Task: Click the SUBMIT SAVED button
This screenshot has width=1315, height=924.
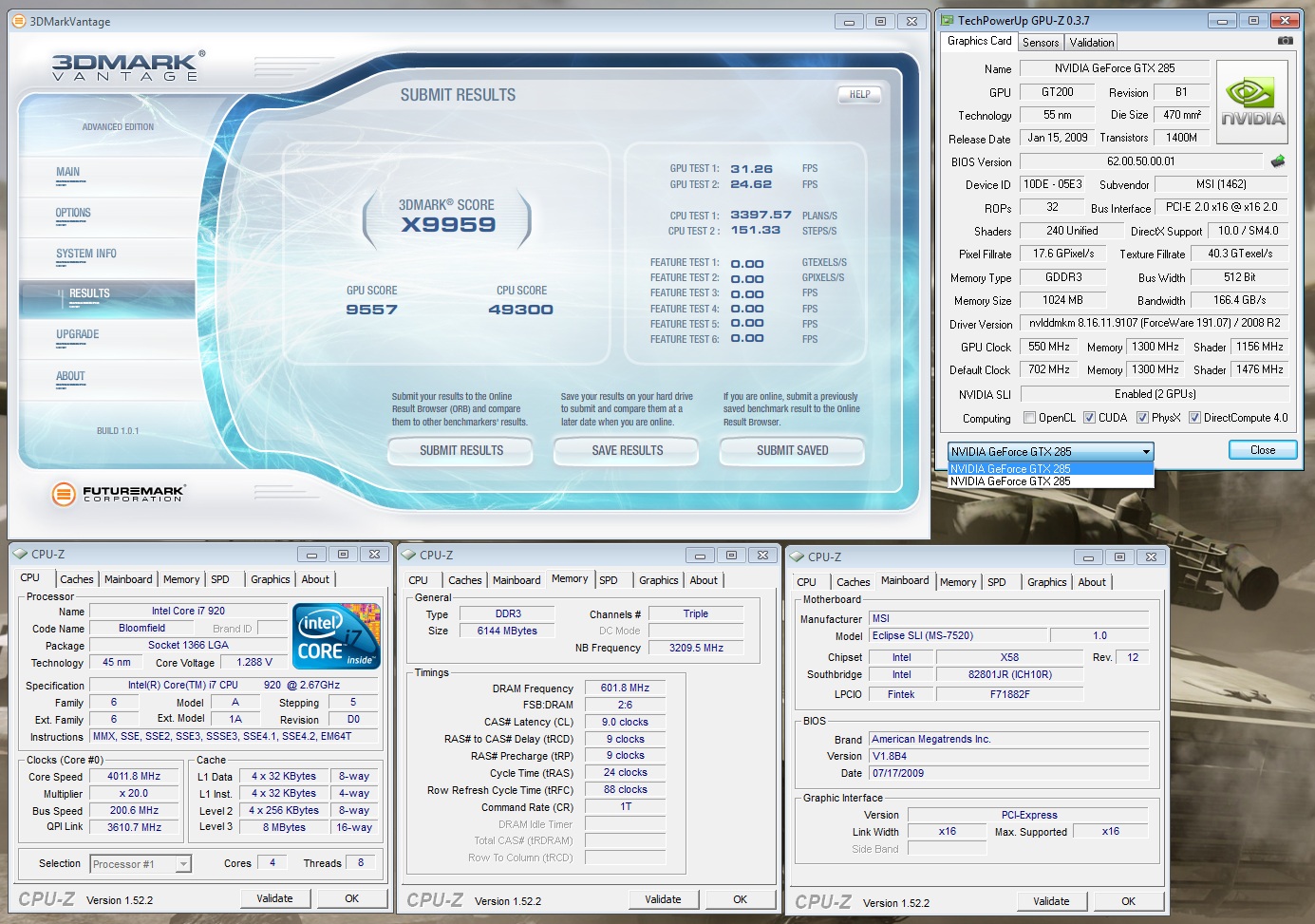Action: tap(793, 450)
